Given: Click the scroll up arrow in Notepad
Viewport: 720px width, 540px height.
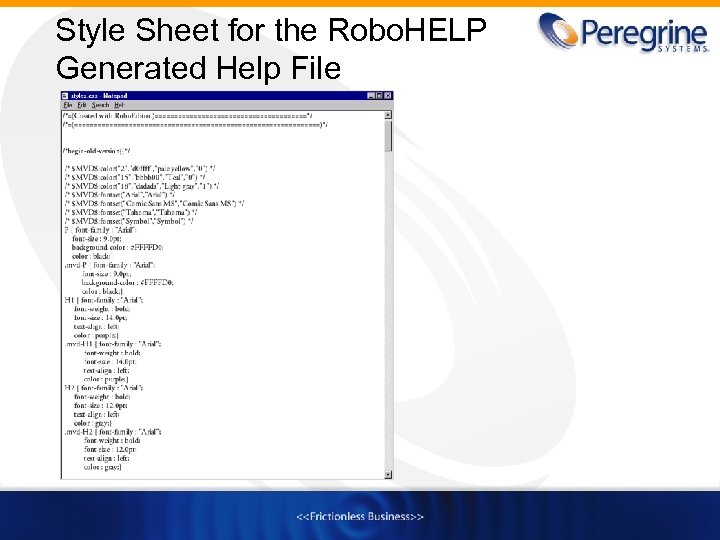Looking at the screenshot, I should pyautogui.click(x=388, y=115).
